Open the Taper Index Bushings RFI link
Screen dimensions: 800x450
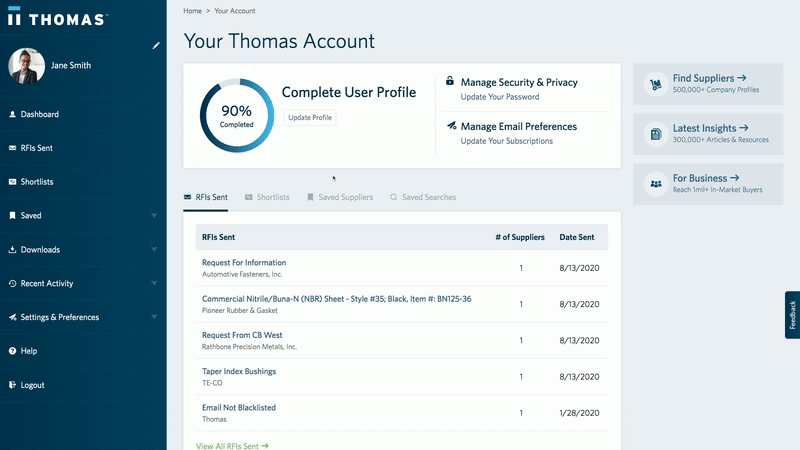[239, 371]
